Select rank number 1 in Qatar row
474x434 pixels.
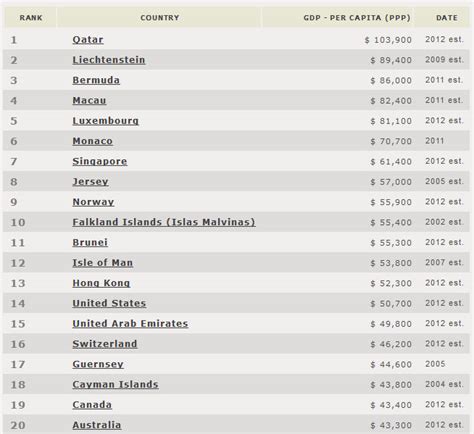point(14,40)
